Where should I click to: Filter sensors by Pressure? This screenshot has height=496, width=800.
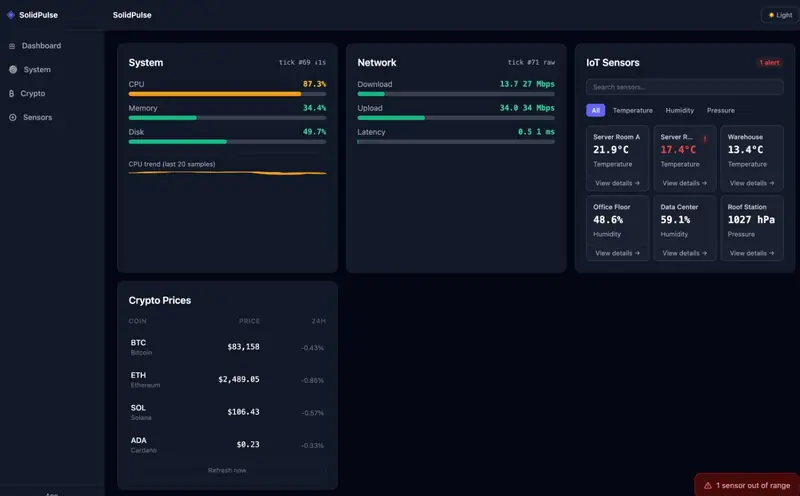tap(720, 110)
